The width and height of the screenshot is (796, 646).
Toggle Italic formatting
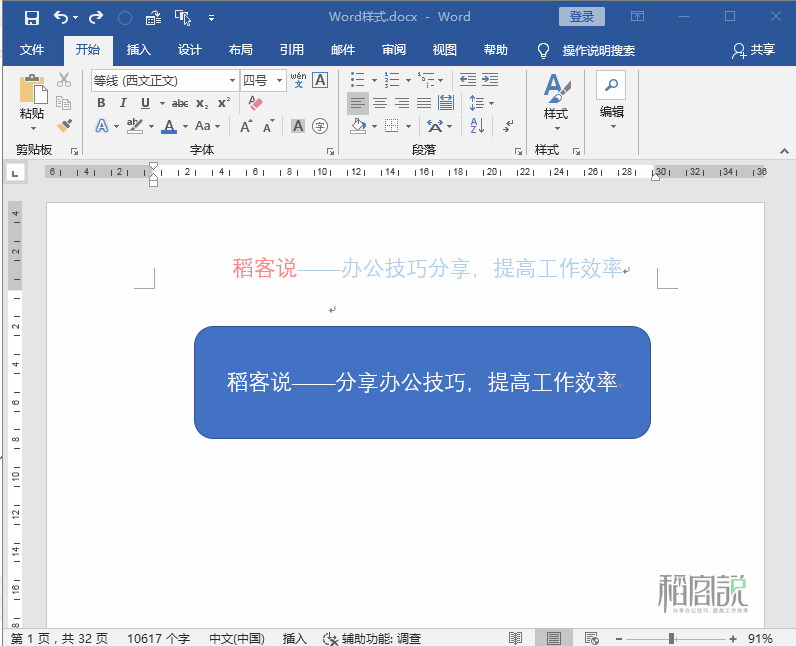tap(123, 103)
